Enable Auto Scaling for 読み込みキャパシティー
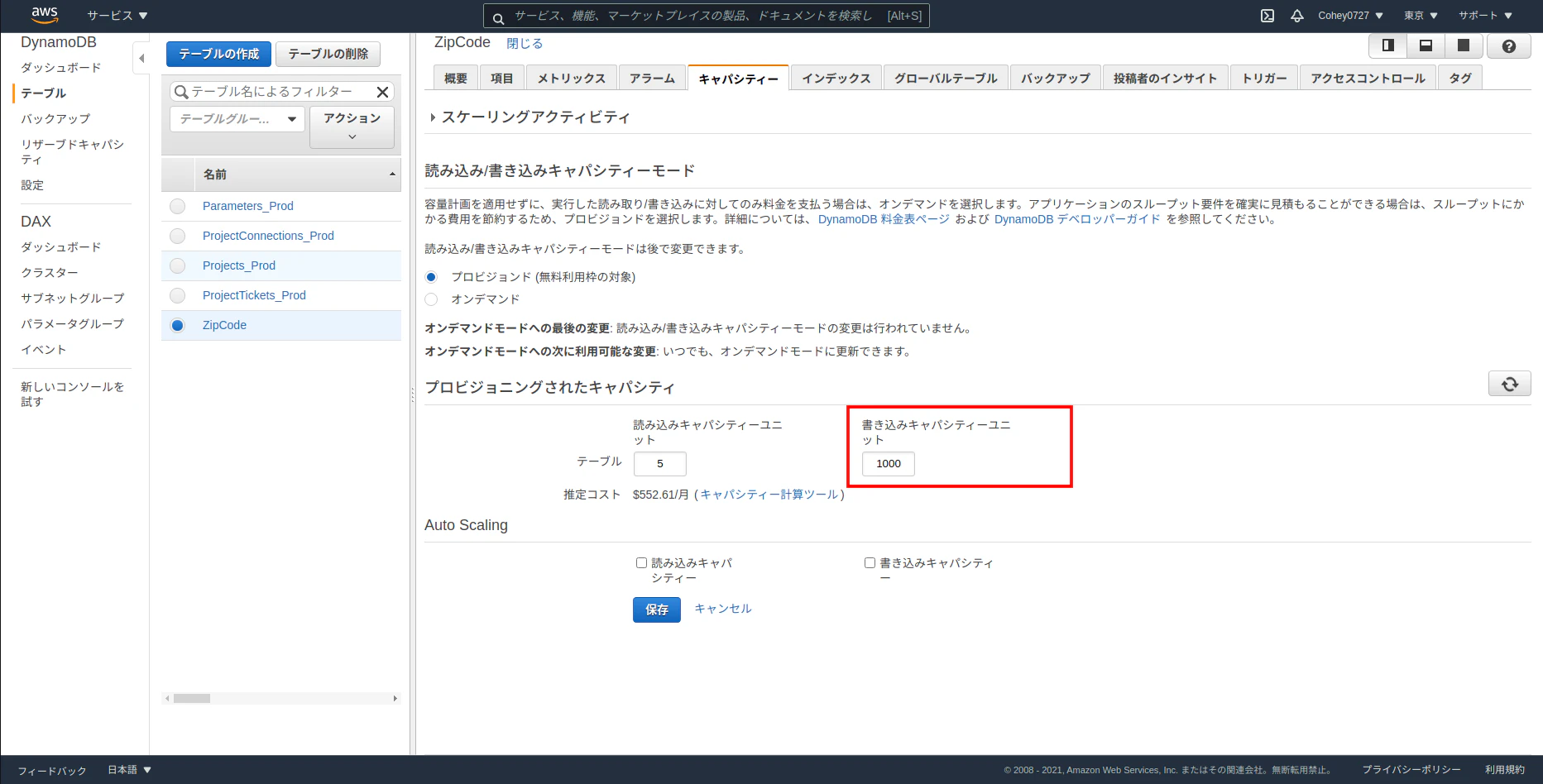The height and width of the screenshot is (784, 1543). [x=641, y=563]
